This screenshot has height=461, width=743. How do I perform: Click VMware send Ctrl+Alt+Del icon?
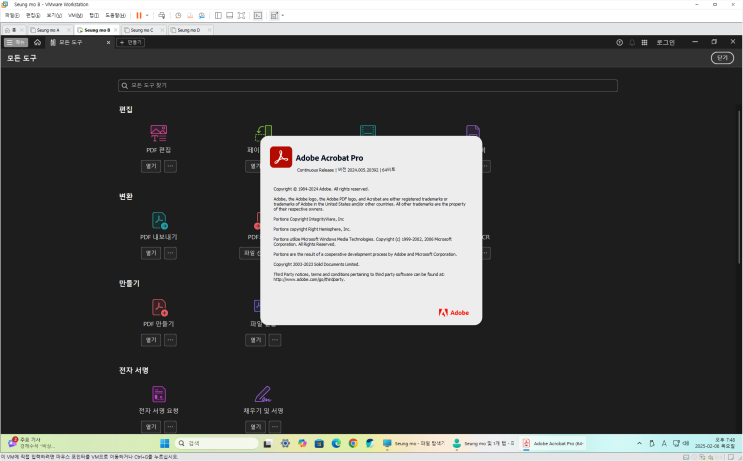(x=162, y=15)
